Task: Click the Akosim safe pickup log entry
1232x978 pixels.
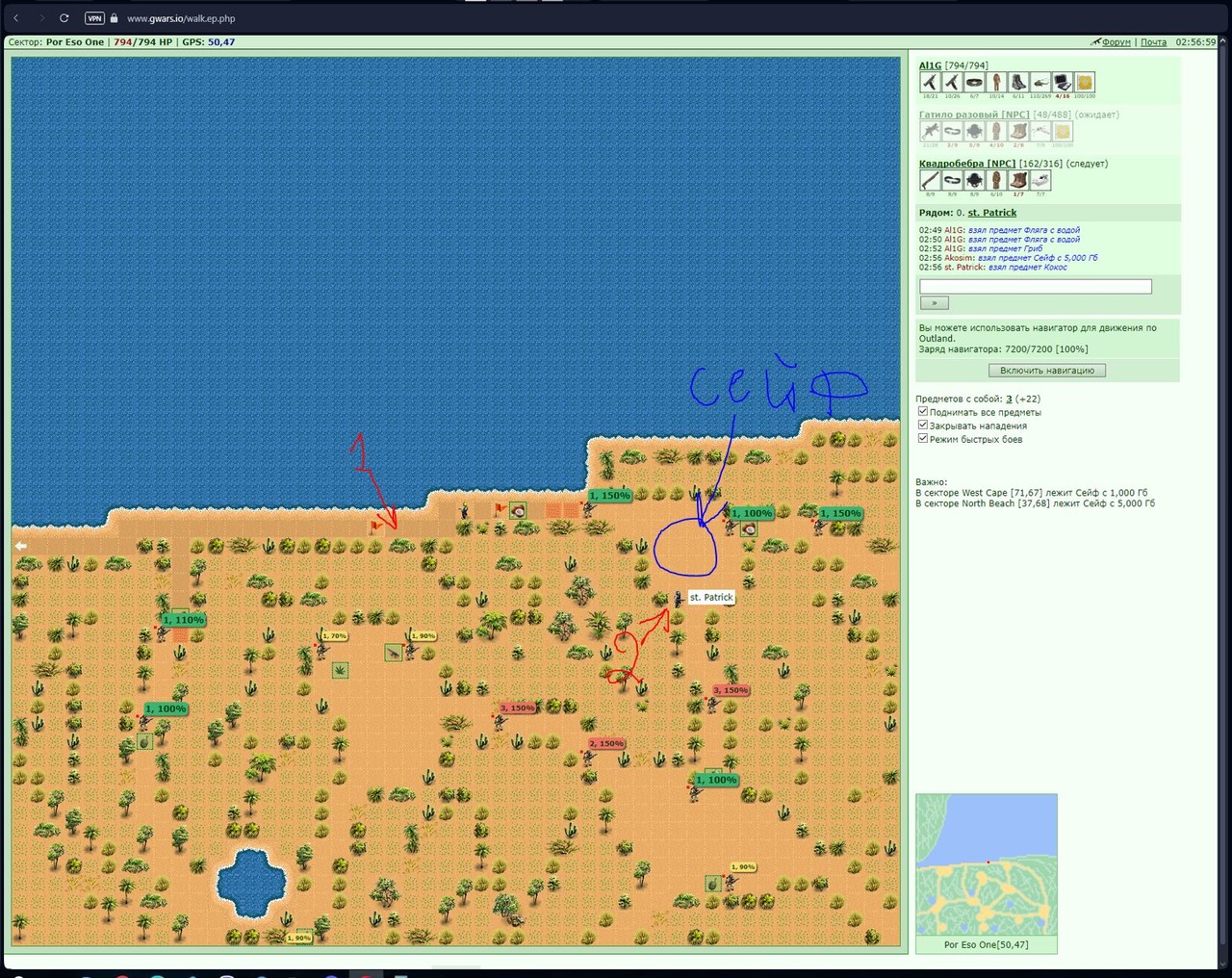Action: 1008,258
